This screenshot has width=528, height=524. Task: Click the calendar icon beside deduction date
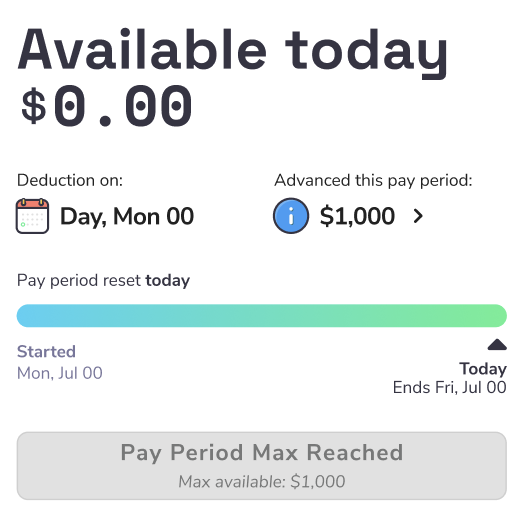click(x=32, y=216)
